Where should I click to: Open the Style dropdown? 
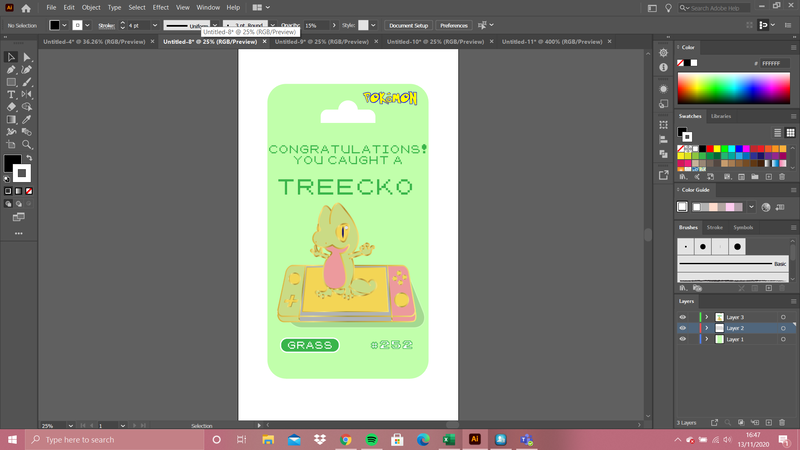point(373,25)
